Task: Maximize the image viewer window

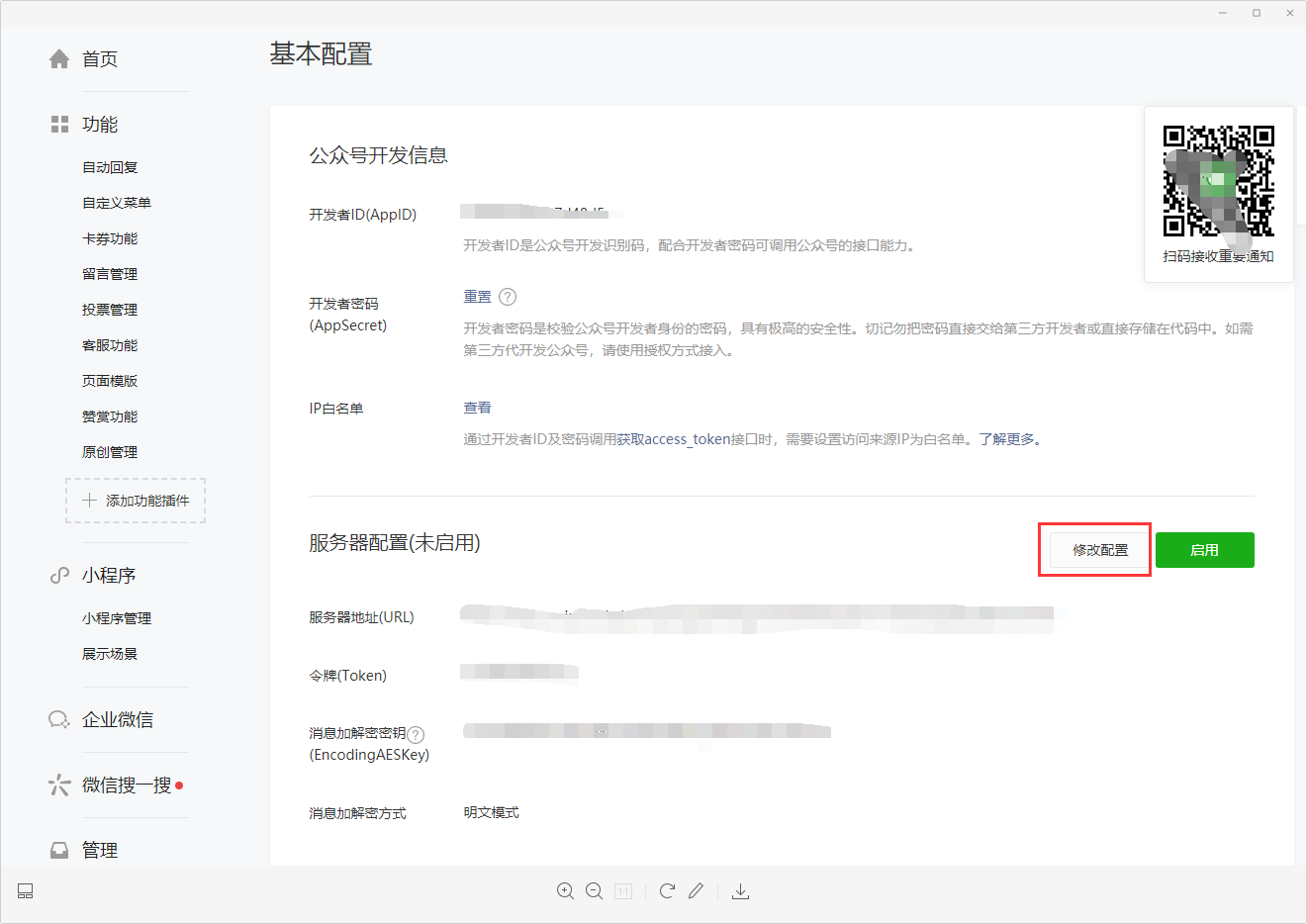Action: click(1257, 13)
